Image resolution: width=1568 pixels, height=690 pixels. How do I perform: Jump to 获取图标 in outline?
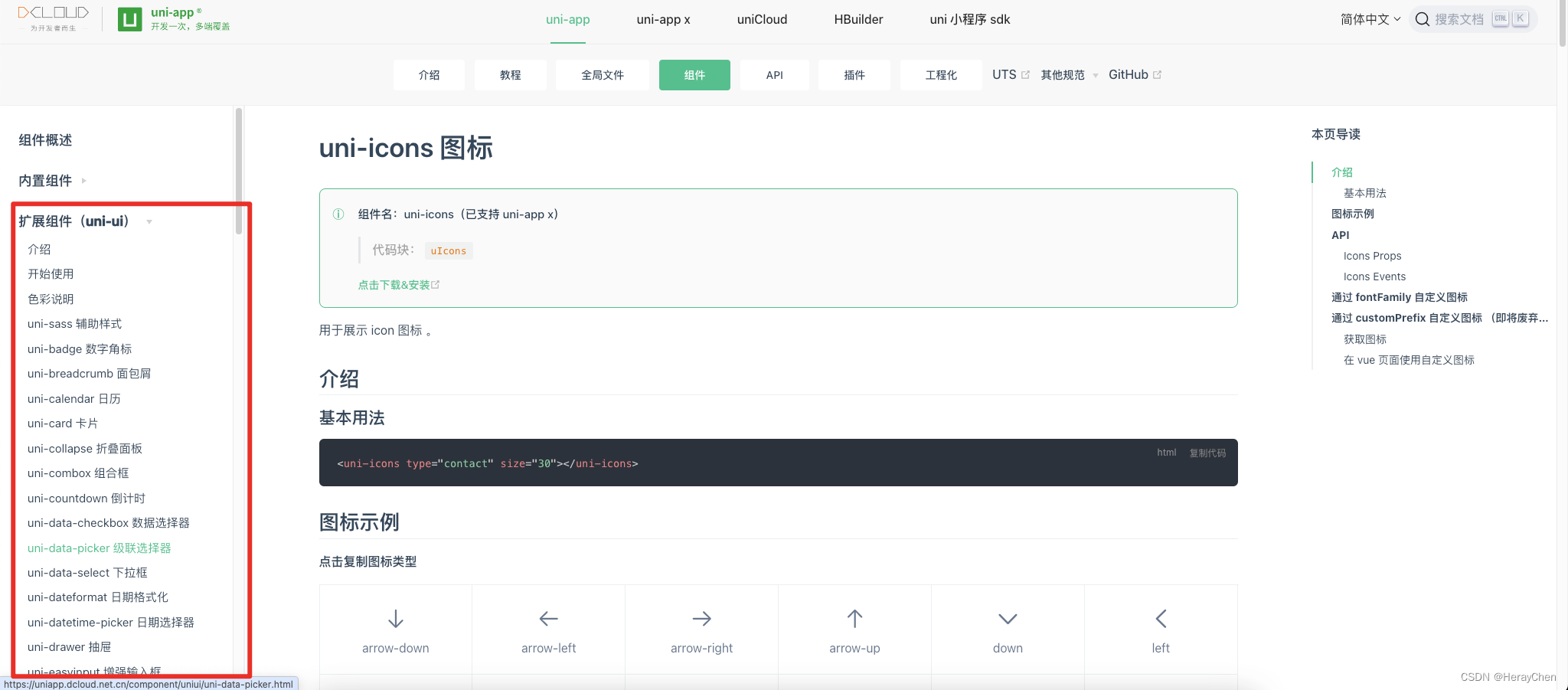tap(1365, 339)
